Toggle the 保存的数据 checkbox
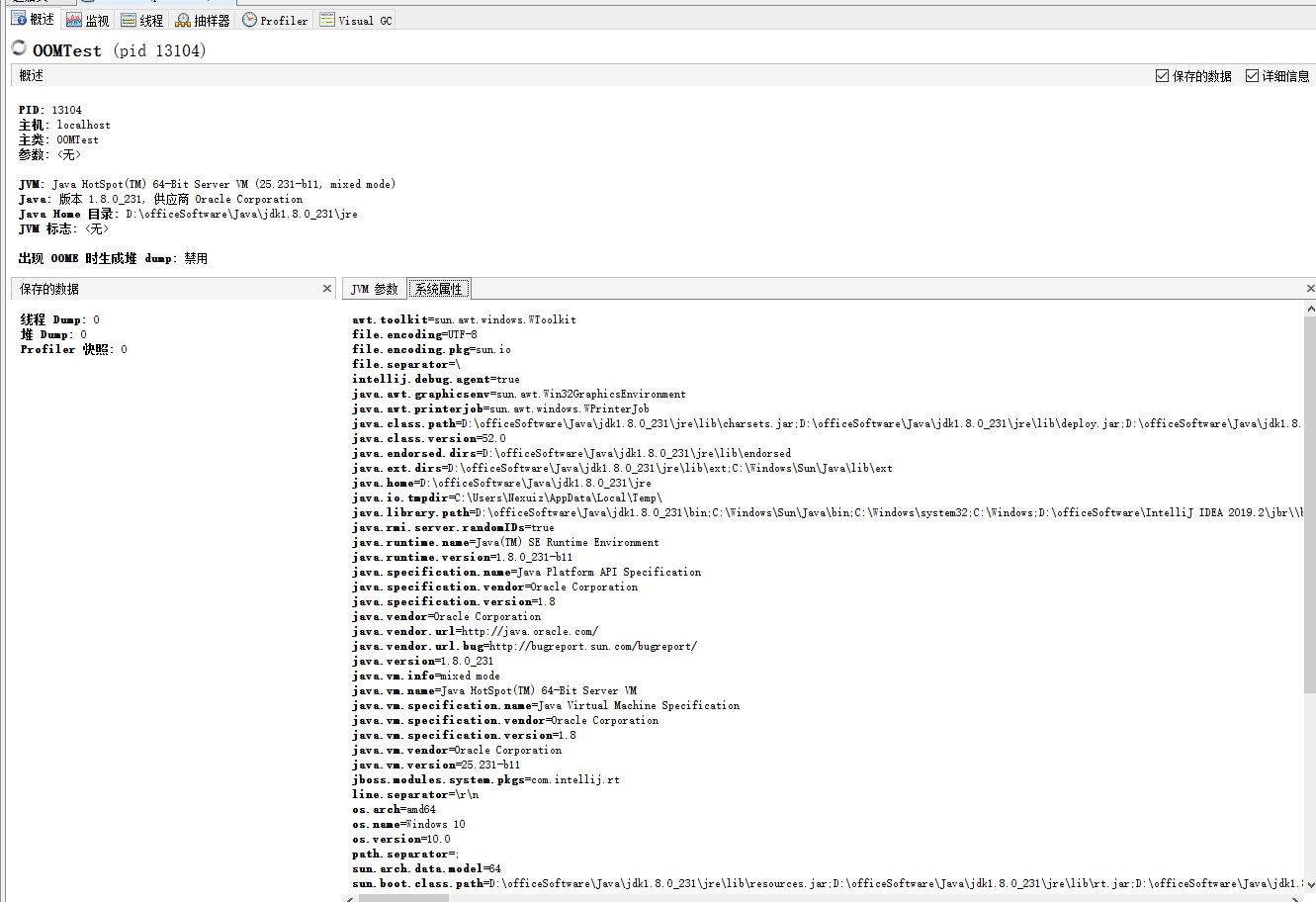1316x902 pixels. (x=1162, y=76)
